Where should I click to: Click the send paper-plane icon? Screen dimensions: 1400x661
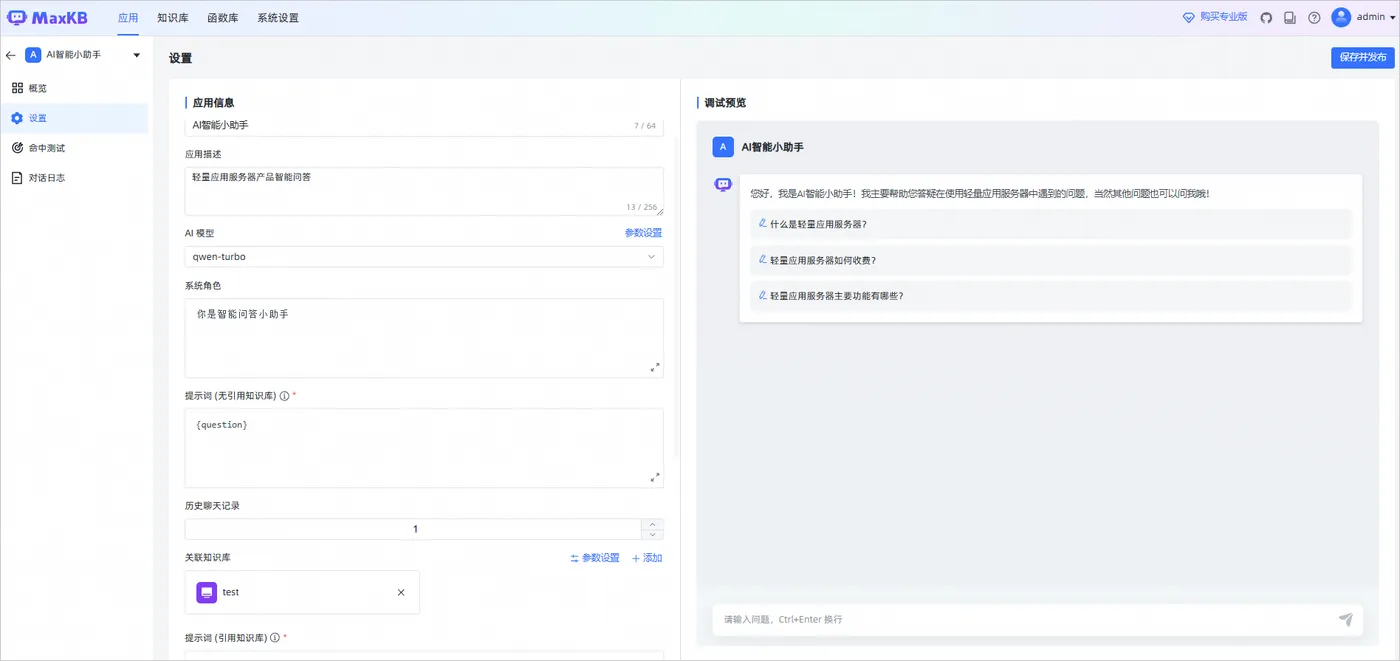[1346, 619]
